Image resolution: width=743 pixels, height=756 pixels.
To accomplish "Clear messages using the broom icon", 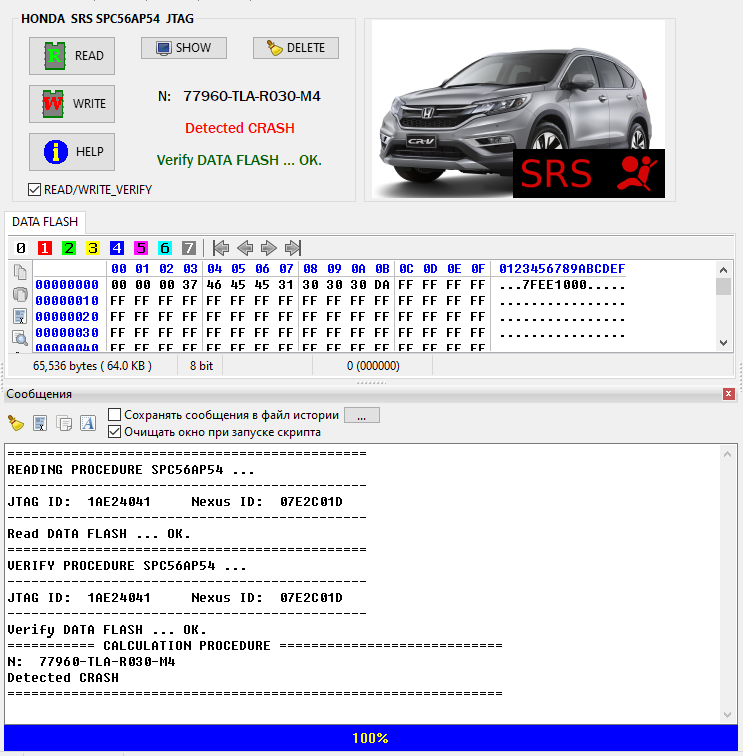I will (16, 423).
